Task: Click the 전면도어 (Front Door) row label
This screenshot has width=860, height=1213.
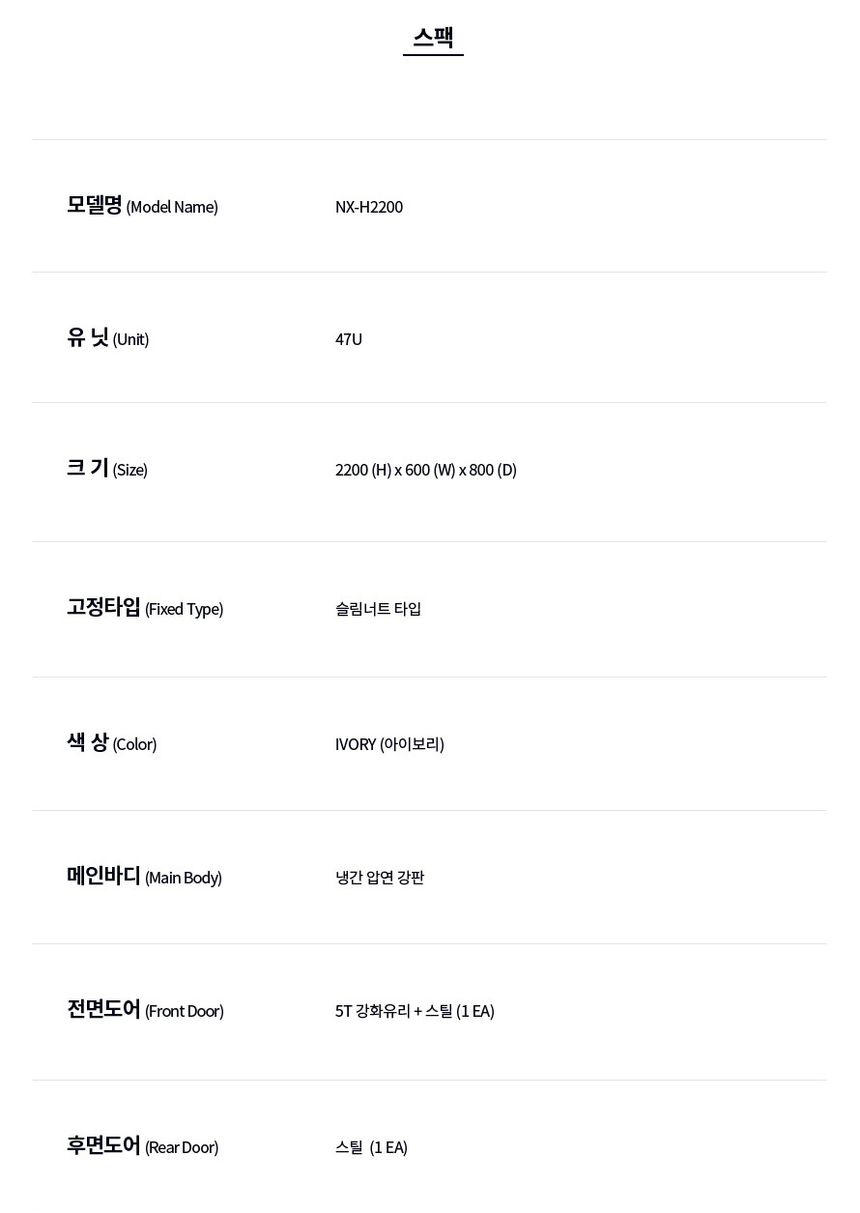Action: point(145,1010)
